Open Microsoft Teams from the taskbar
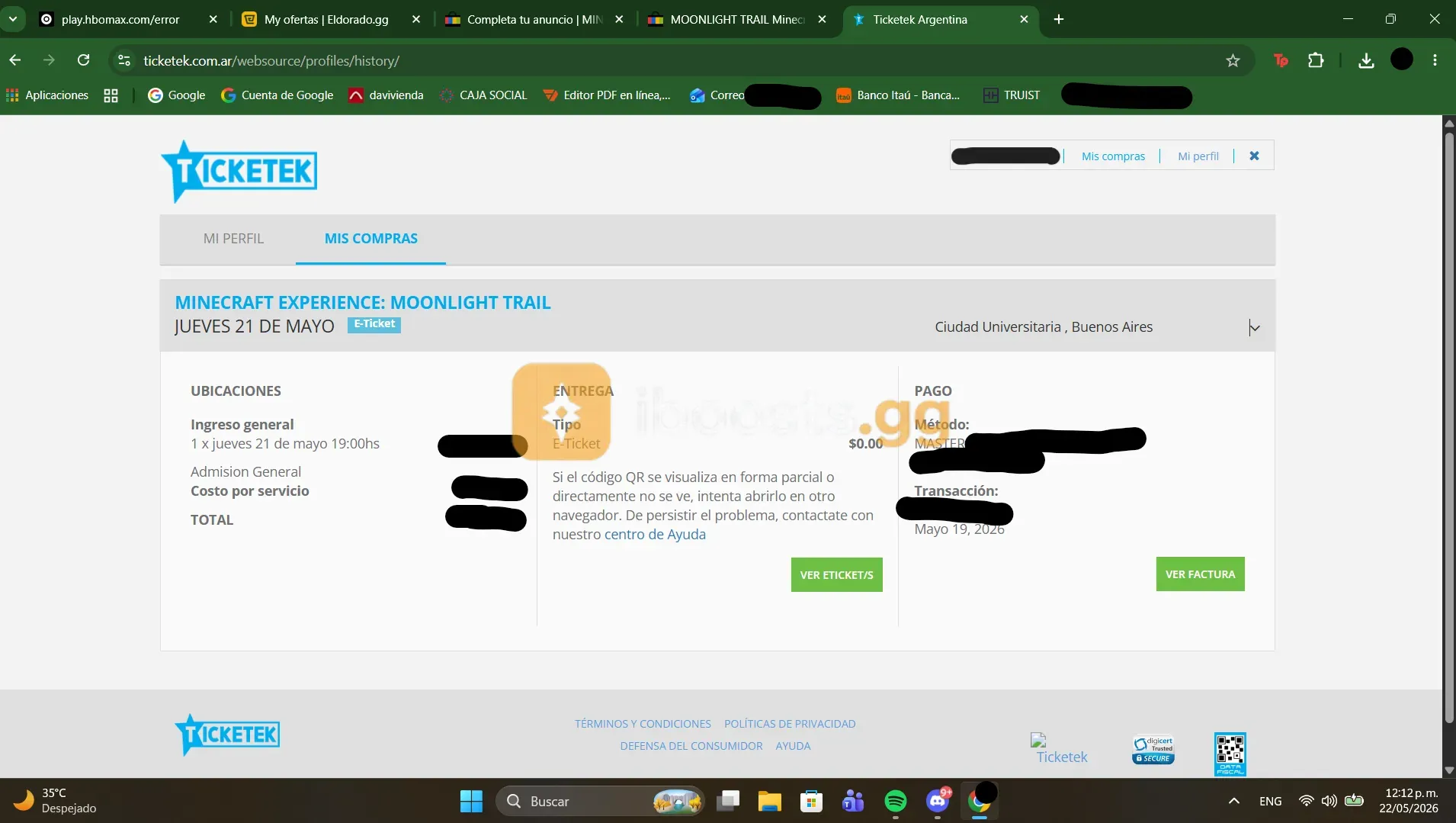This screenshot has width=1456, height=823. click(853, 801)
